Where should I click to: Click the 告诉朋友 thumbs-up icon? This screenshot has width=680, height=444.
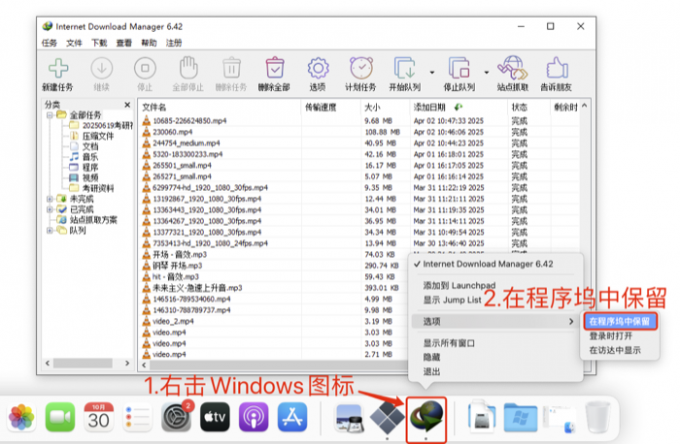pyautogui.click(x=556, y=71)
